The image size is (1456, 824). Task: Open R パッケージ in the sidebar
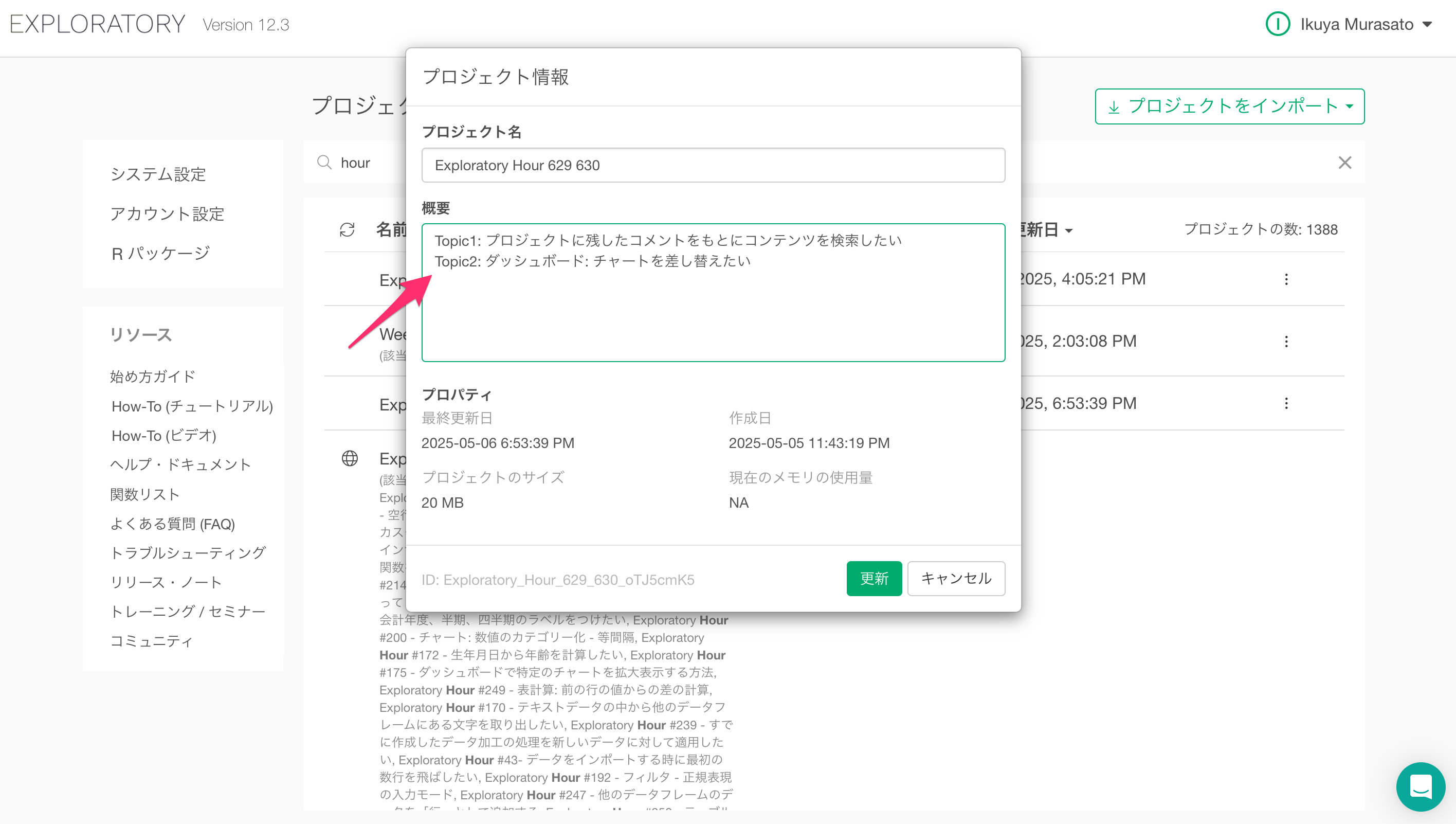tap(160, 253)
